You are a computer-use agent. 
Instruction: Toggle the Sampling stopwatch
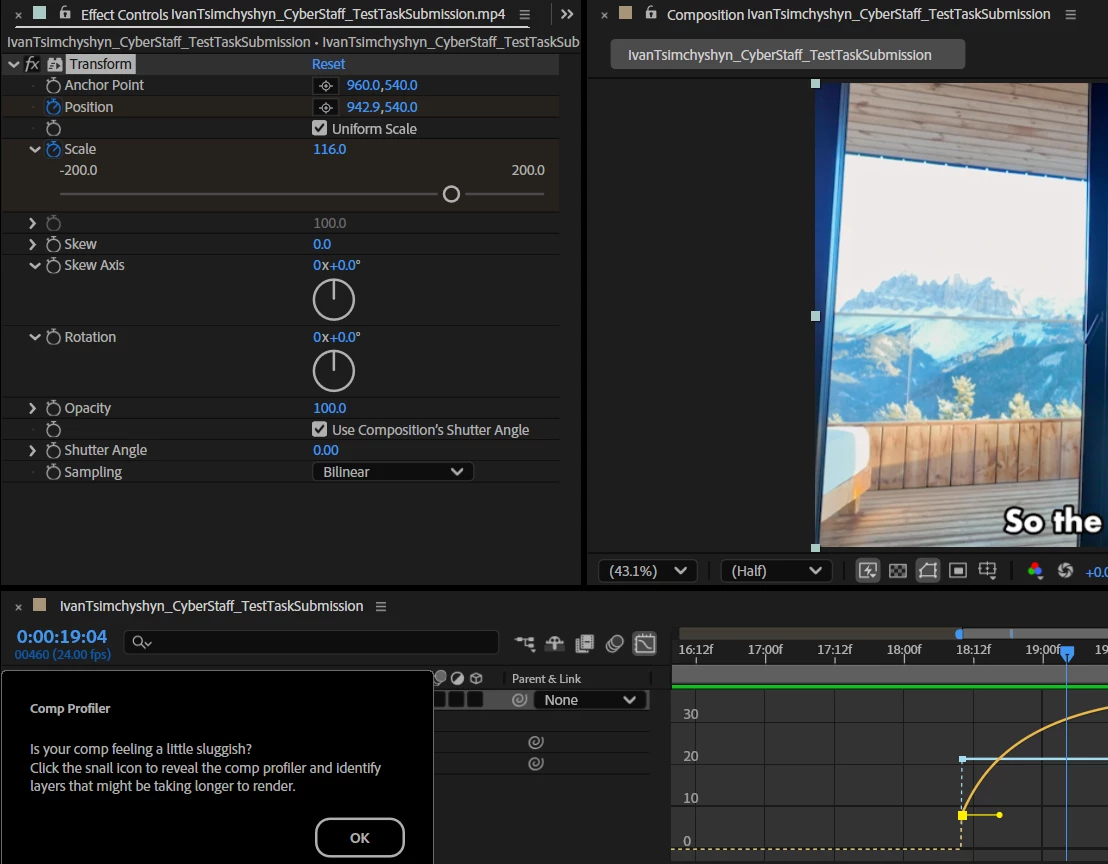pos(53,472)
